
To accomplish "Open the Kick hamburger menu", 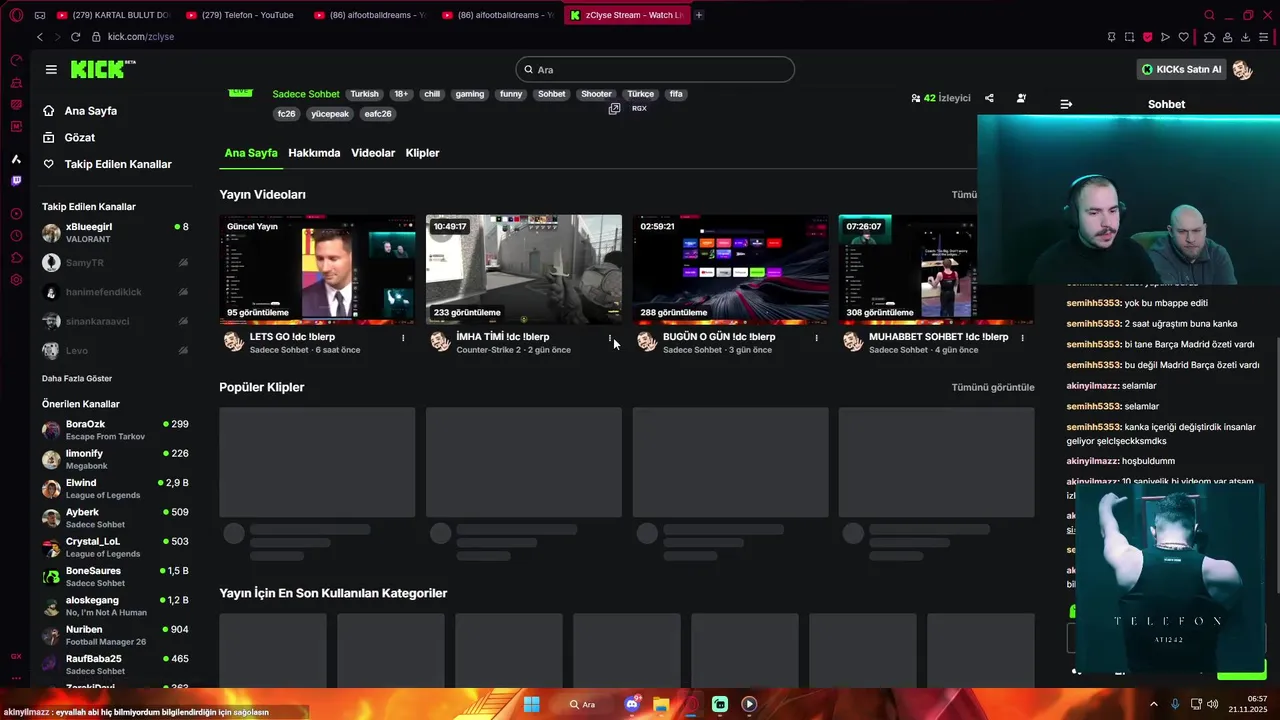I will (51, 69).
